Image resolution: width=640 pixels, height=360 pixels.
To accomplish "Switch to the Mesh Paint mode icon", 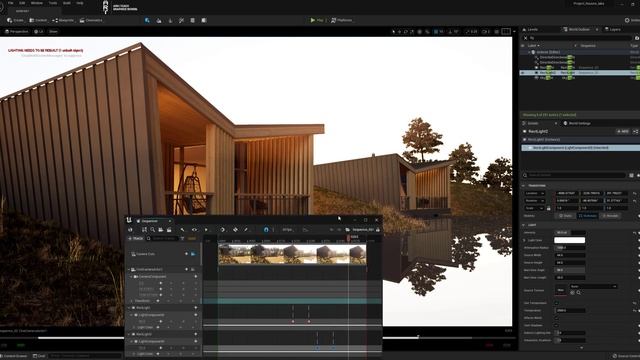I will pos(181,20).
